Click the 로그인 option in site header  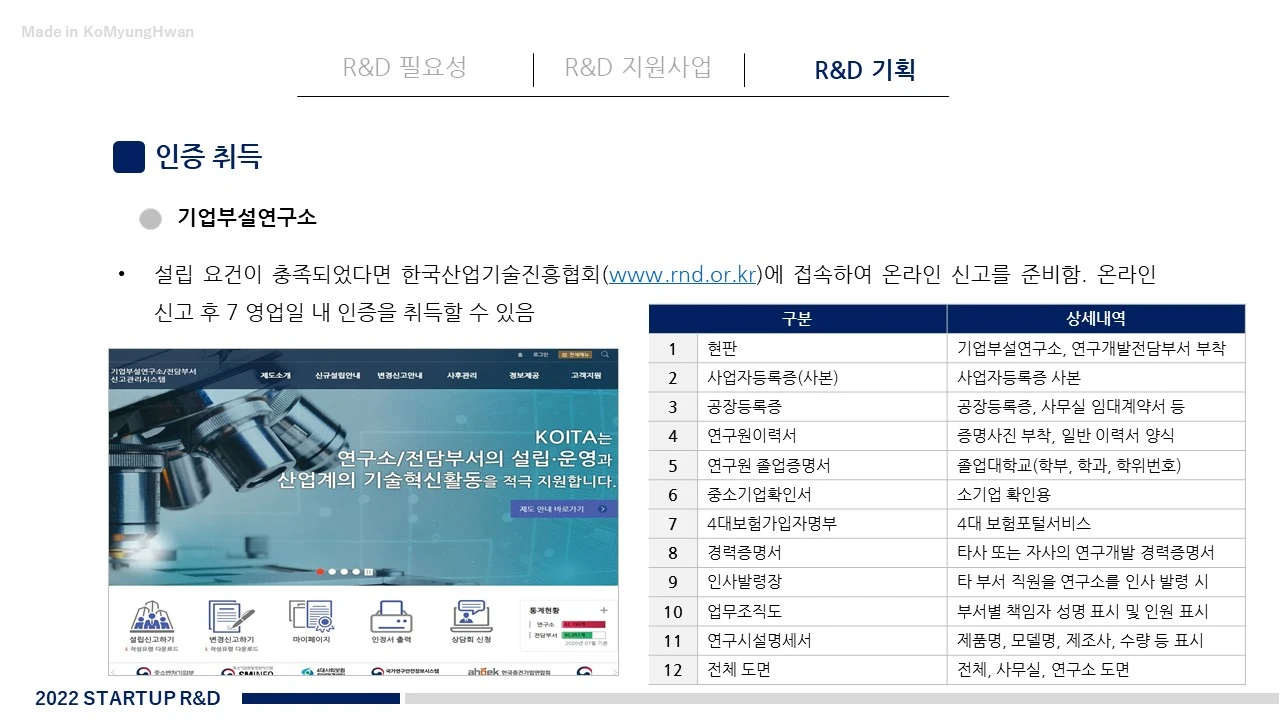click(538, 354)
